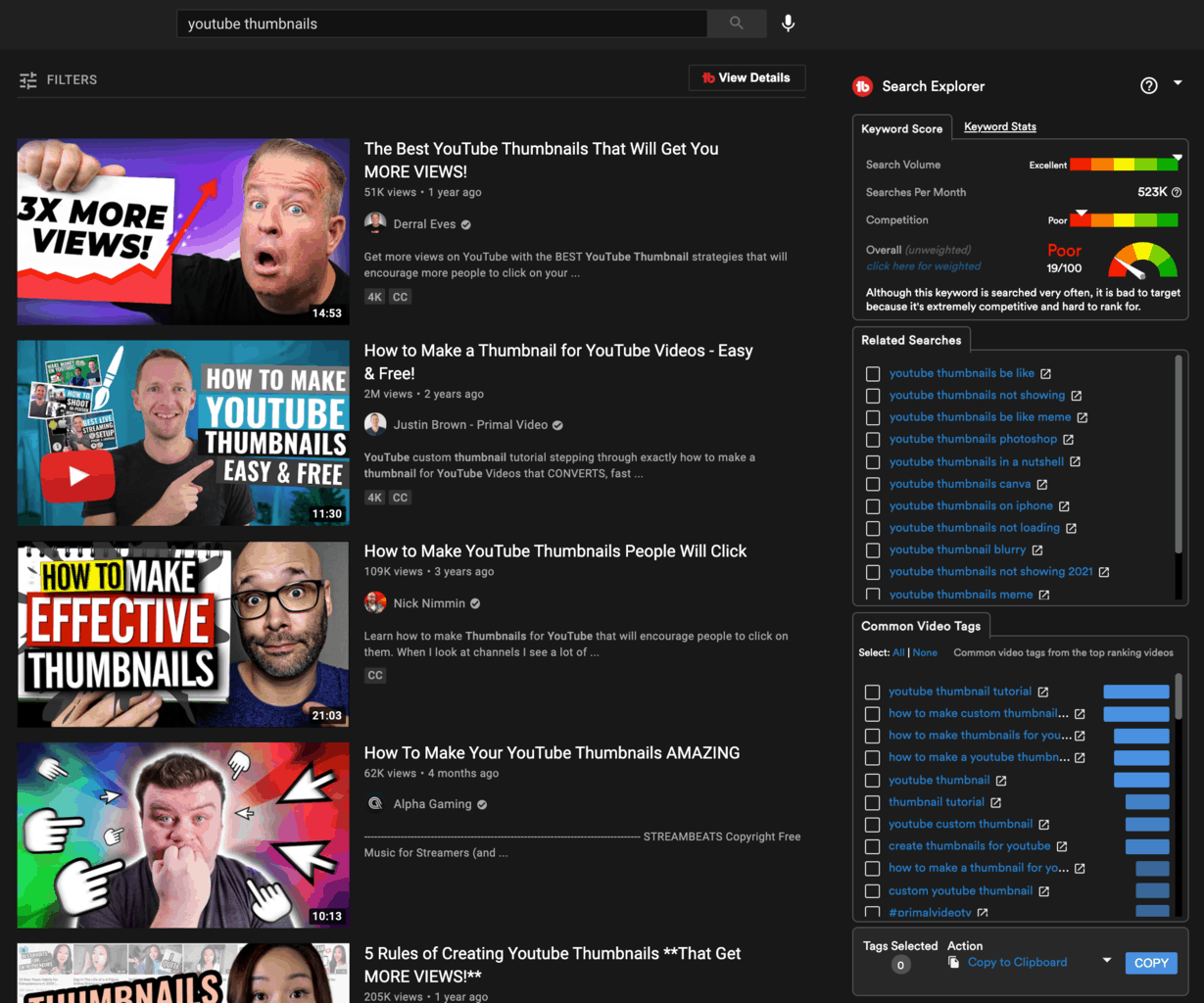The width and height of the screenshot is (1204, 1003).
Task: Switch to Keyword Score tab
Action: pos(901,128)
